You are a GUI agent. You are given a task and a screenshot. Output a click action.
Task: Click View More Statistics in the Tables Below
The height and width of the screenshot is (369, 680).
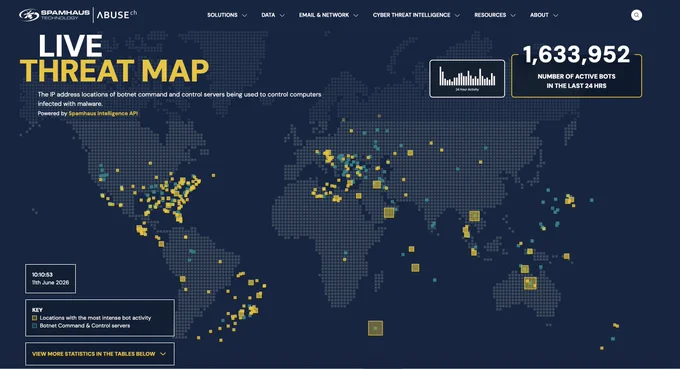click(100, 354)
